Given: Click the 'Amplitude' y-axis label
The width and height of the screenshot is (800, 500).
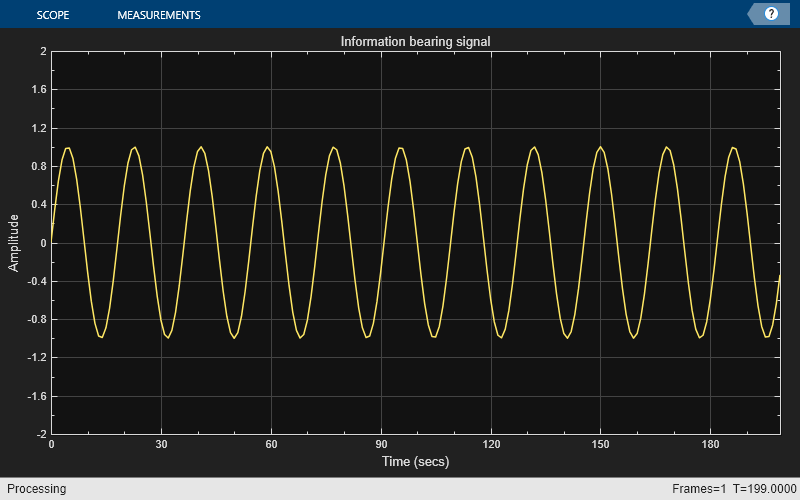Looking at the screenshot, I should (13, 243).
